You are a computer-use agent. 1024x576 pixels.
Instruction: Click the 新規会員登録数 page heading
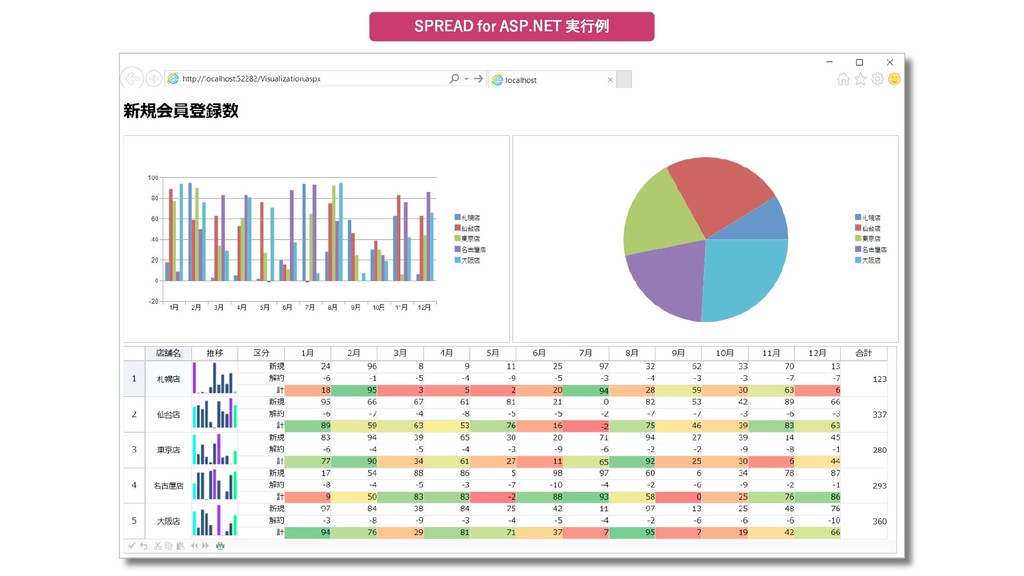181,110
